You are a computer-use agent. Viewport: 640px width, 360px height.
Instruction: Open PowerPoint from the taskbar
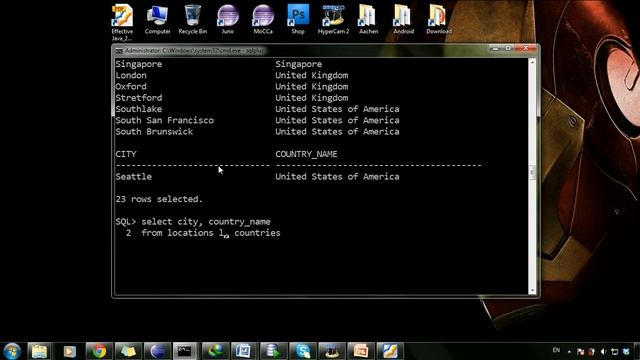coord(361,351)
